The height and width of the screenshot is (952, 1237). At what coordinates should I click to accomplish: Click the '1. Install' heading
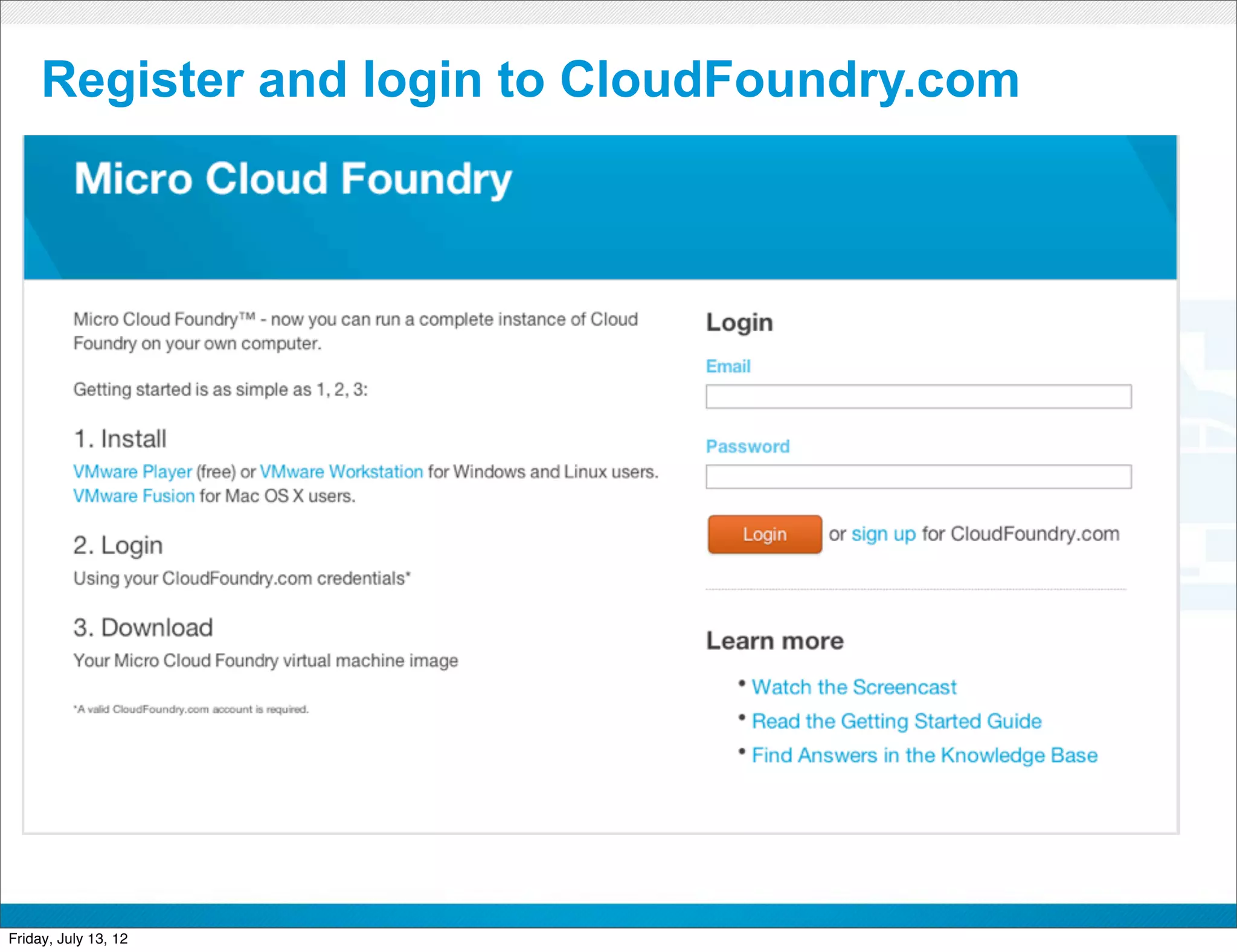[120, 439]
